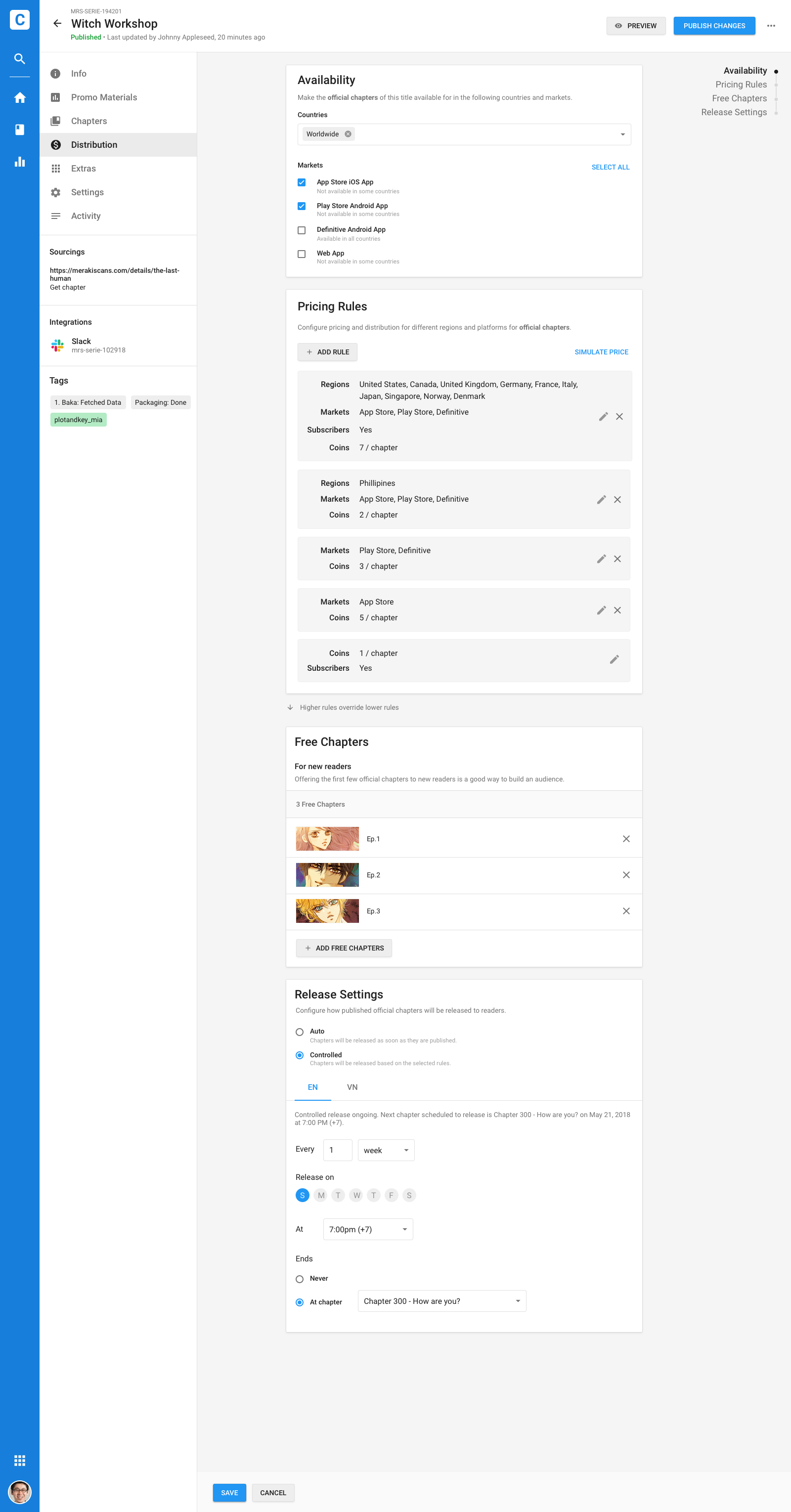791x1512 pixels.
Task: Open the analytics bar chart icon
Action: (x=19, y=162)
